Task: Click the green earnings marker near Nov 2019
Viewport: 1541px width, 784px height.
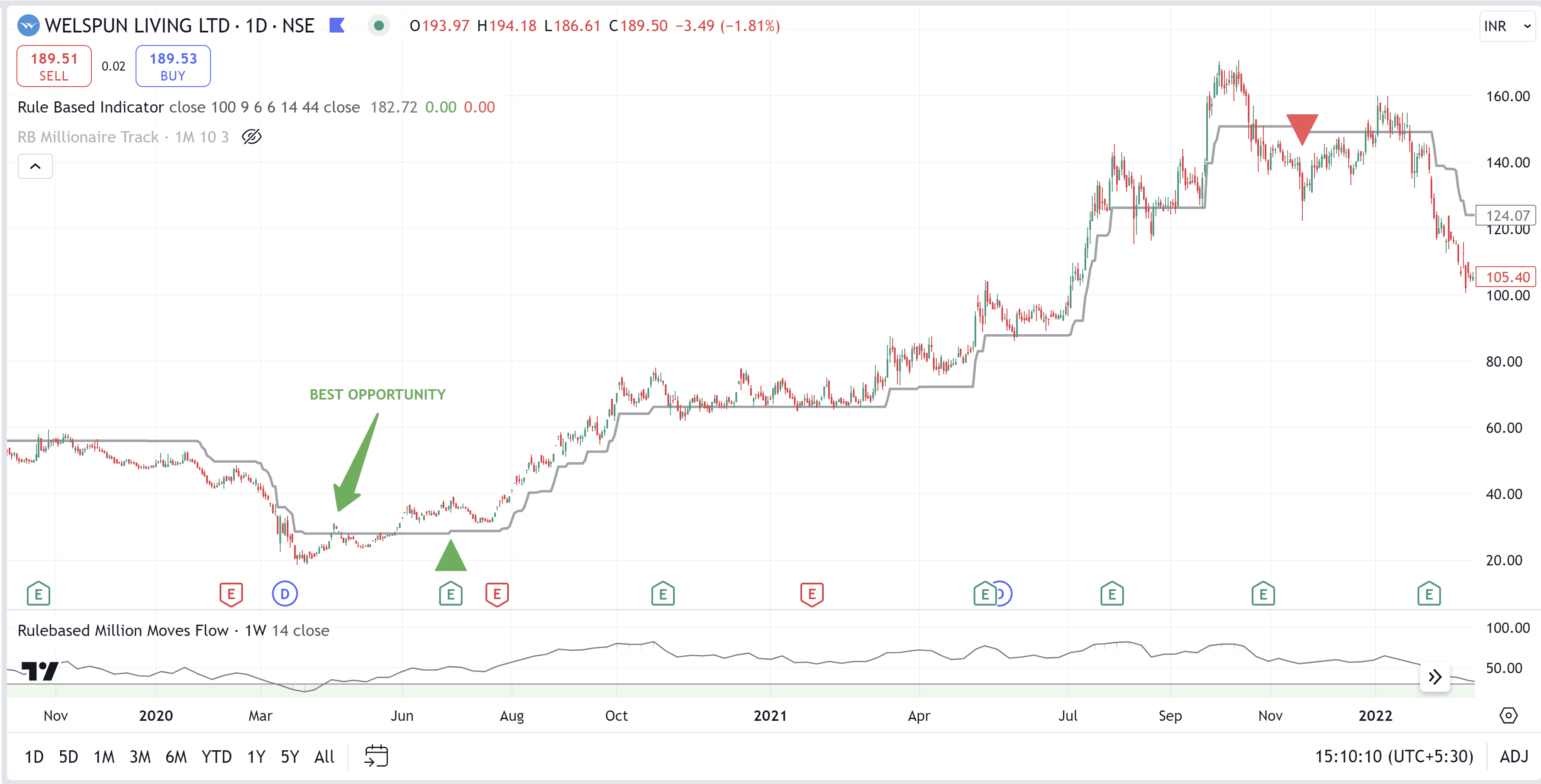Action: pos(38,594)
